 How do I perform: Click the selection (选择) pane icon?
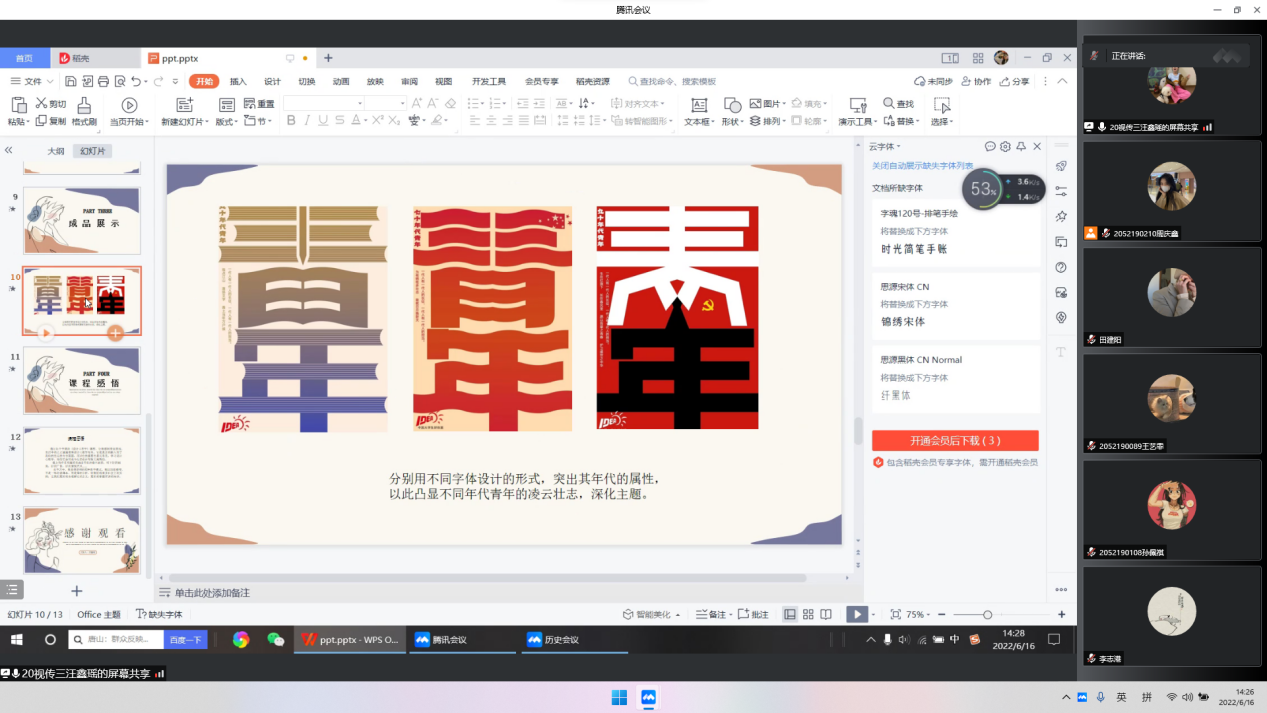click(941, 105)
